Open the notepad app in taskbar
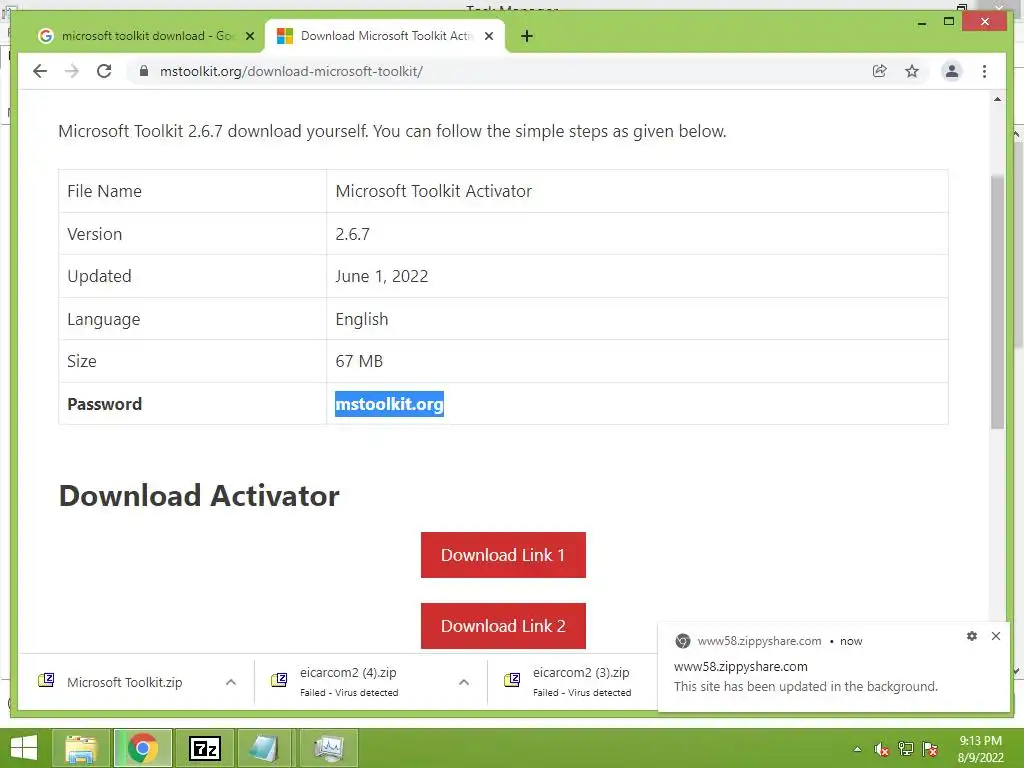This screenshot has width=1024, height=768. [x=265, y=748]
